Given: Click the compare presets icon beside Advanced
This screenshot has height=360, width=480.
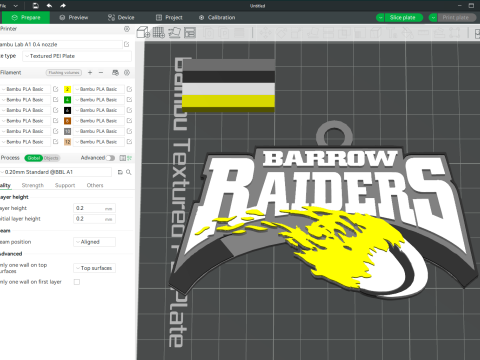Looking at the screenshot, I should [123, 158].
